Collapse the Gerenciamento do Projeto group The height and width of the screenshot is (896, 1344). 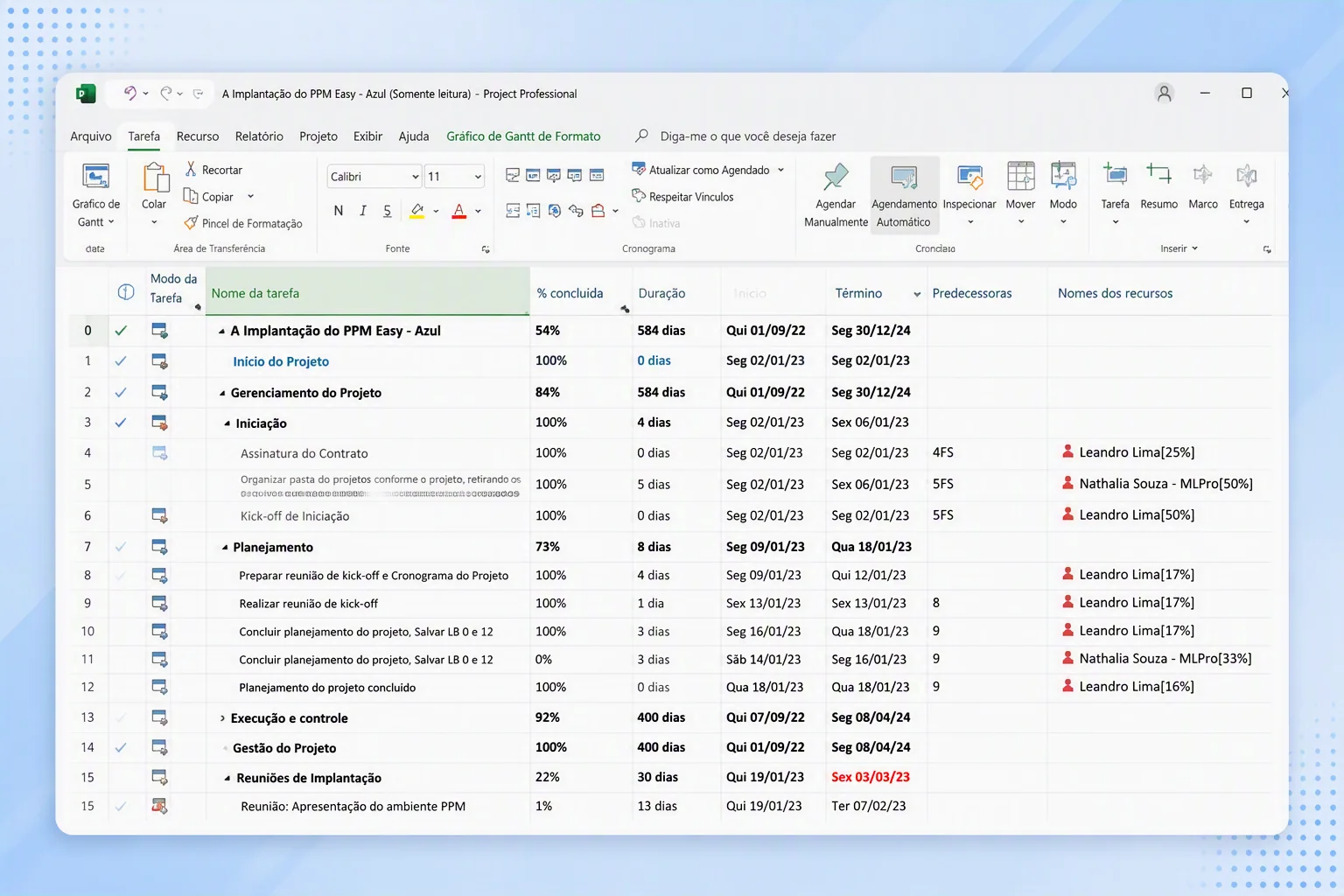tap(222, 393)
